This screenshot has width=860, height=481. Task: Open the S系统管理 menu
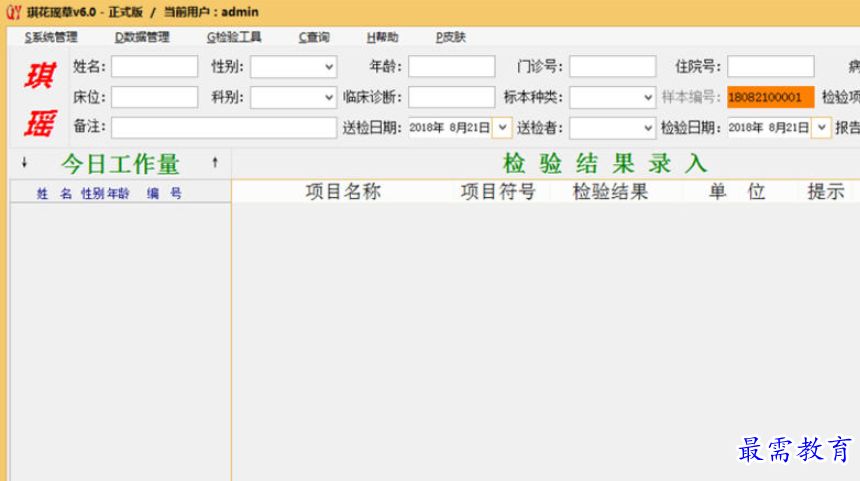51,37
